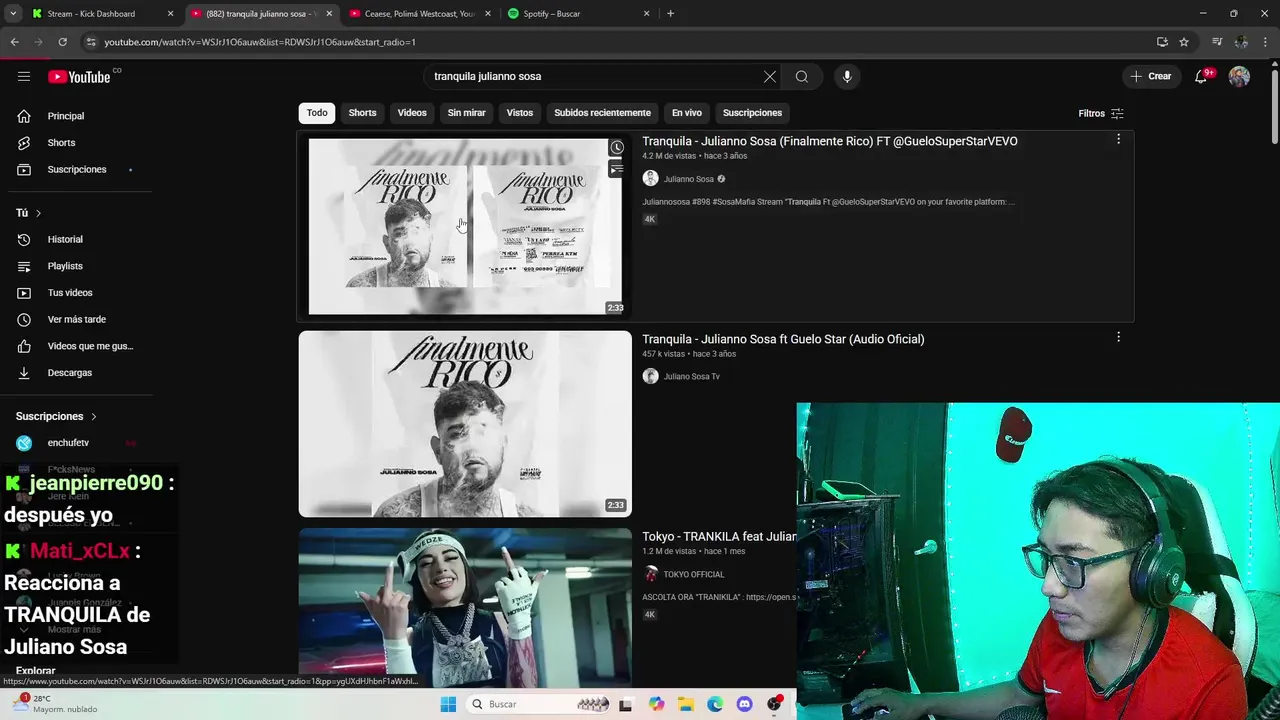1280x720 pixels.
Task: Add first video to queue
Action: (617, 169)
